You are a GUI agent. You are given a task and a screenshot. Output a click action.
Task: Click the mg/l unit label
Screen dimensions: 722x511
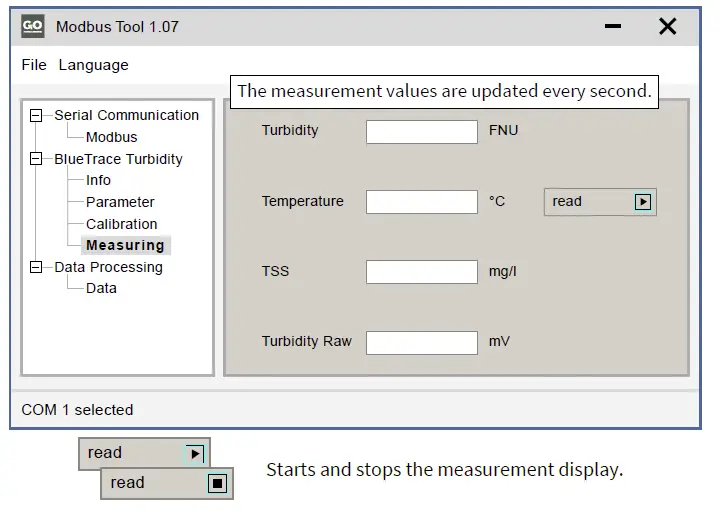[503, 272]
